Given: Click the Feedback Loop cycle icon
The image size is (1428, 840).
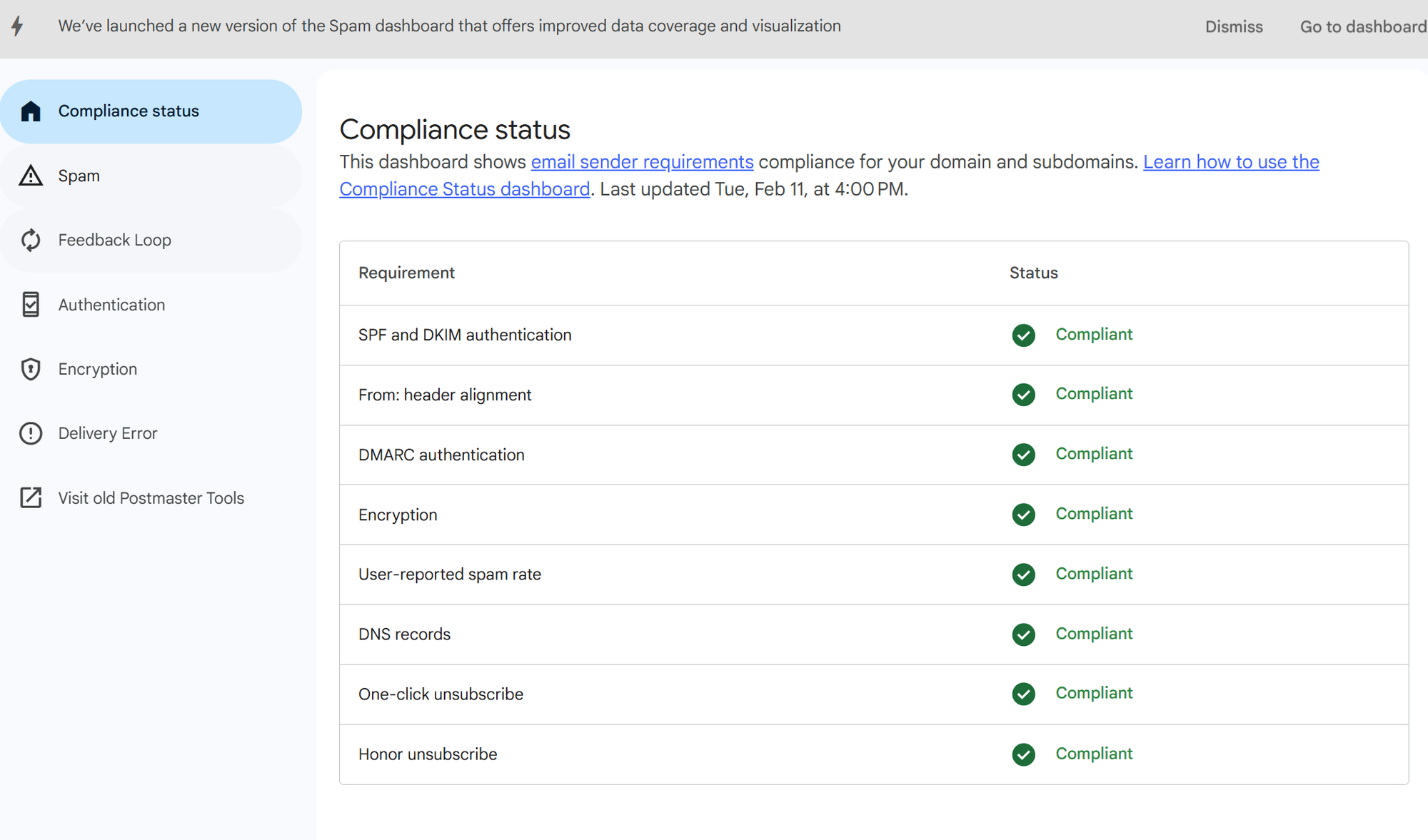Looking at the screenshot, I should 31,241.
